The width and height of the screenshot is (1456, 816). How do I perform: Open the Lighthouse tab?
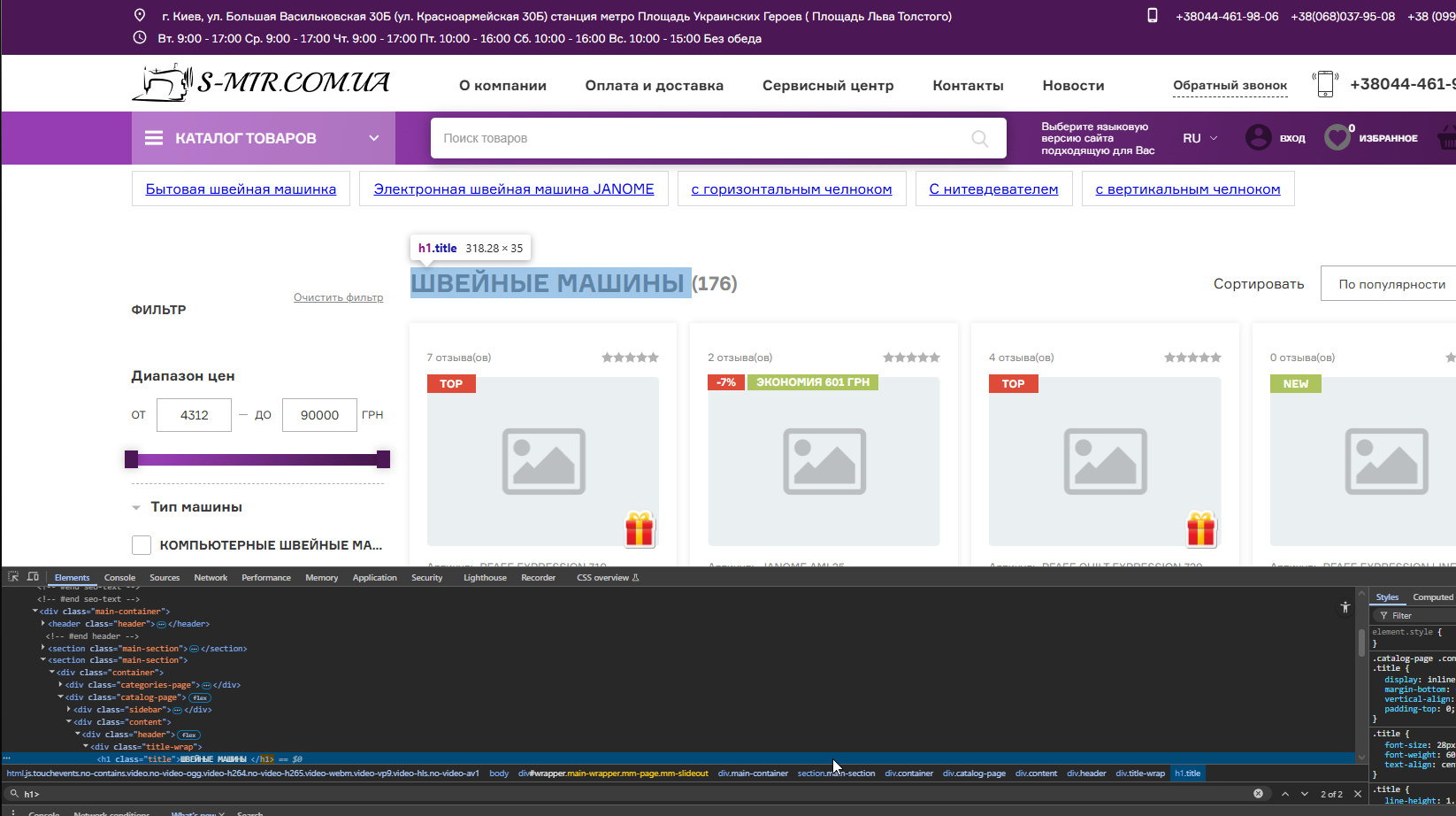click(x=485, y=578)
